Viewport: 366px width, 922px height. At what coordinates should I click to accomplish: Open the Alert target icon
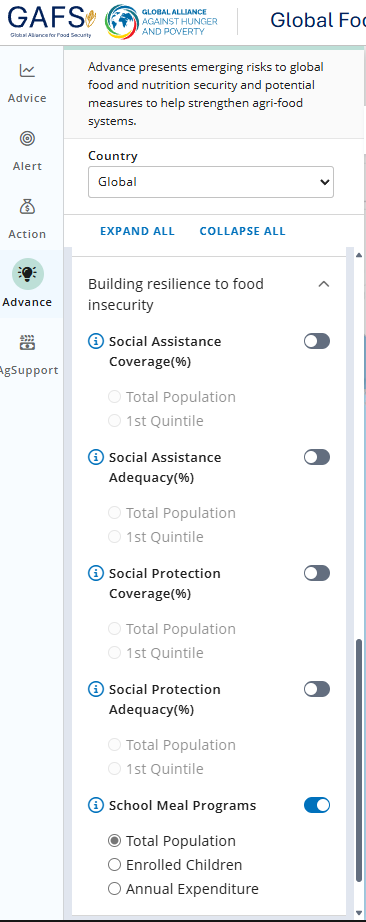(x=27, y=139)
